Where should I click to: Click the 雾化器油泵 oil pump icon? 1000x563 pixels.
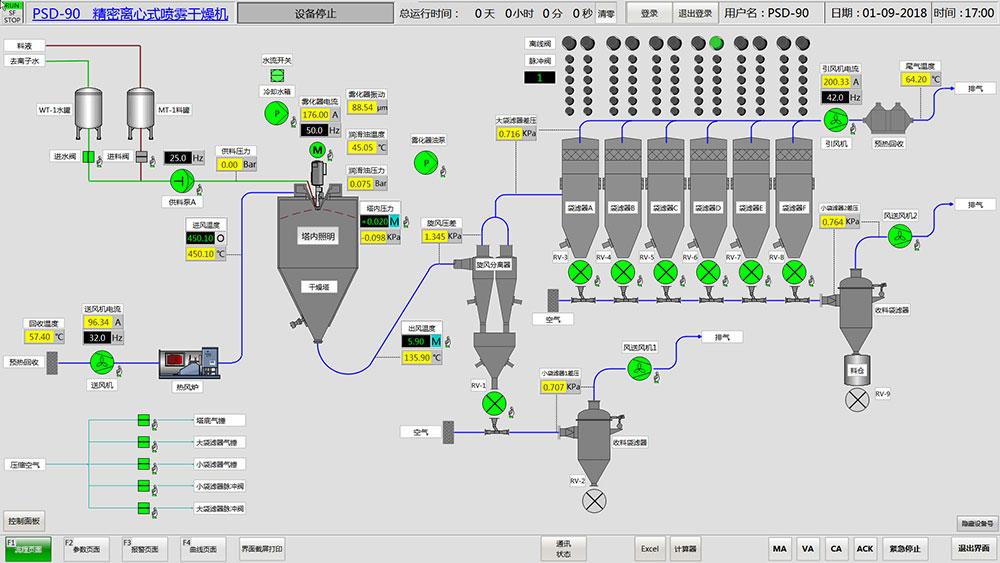pos(427,161)
